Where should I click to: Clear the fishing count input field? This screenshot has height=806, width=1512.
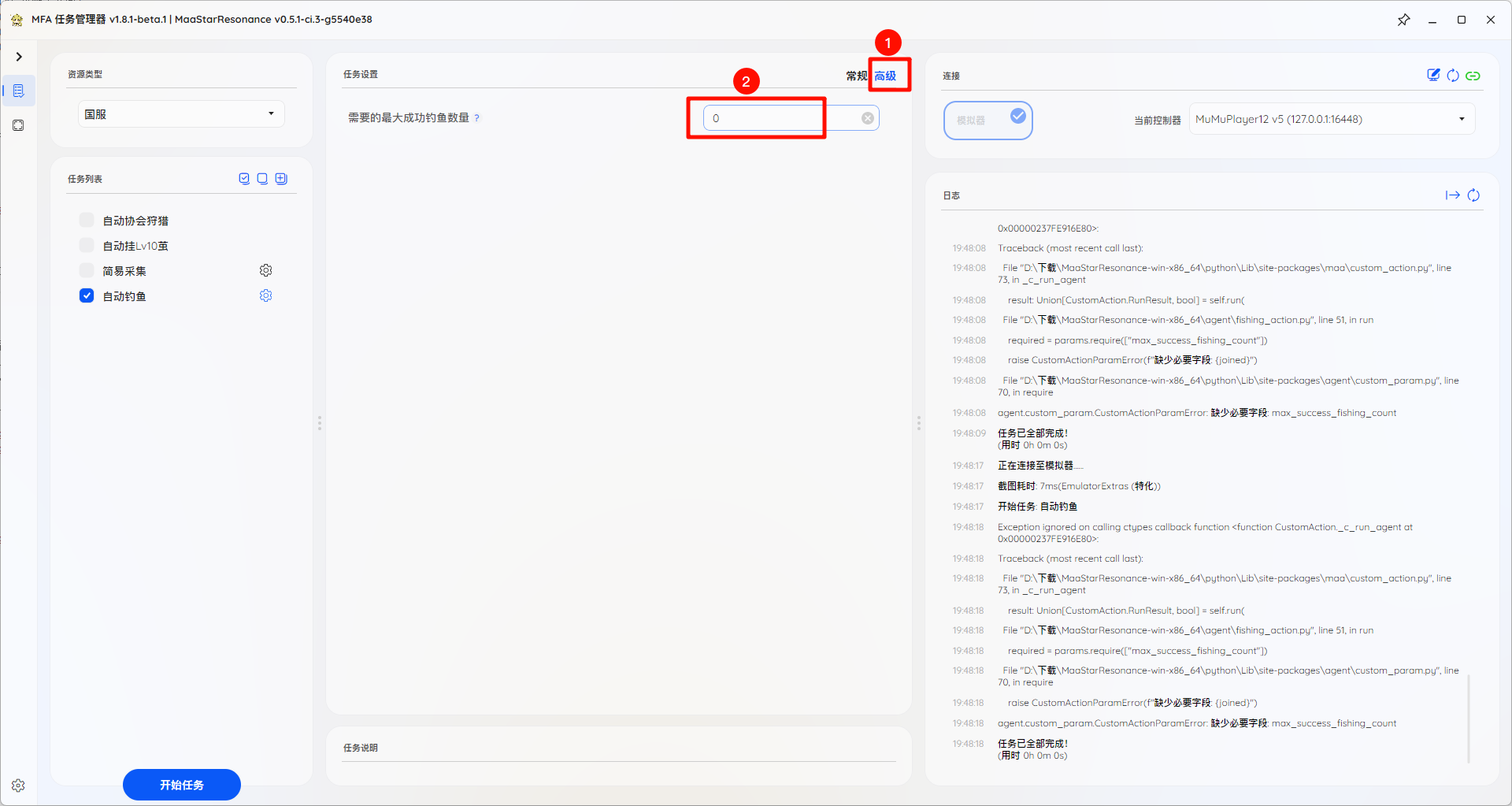[867, 118]
